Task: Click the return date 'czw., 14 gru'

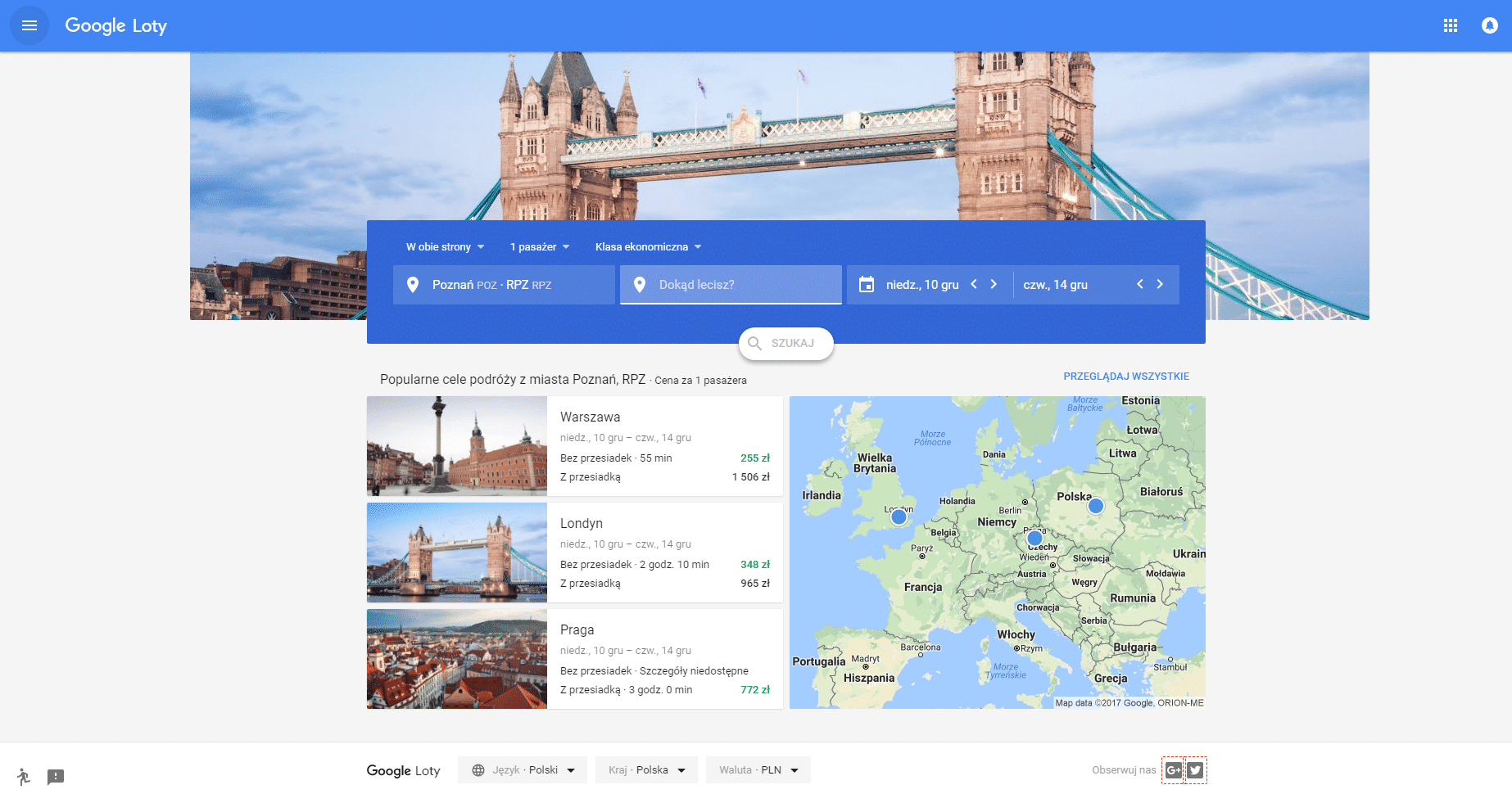Action: [x=1056, y=285]
